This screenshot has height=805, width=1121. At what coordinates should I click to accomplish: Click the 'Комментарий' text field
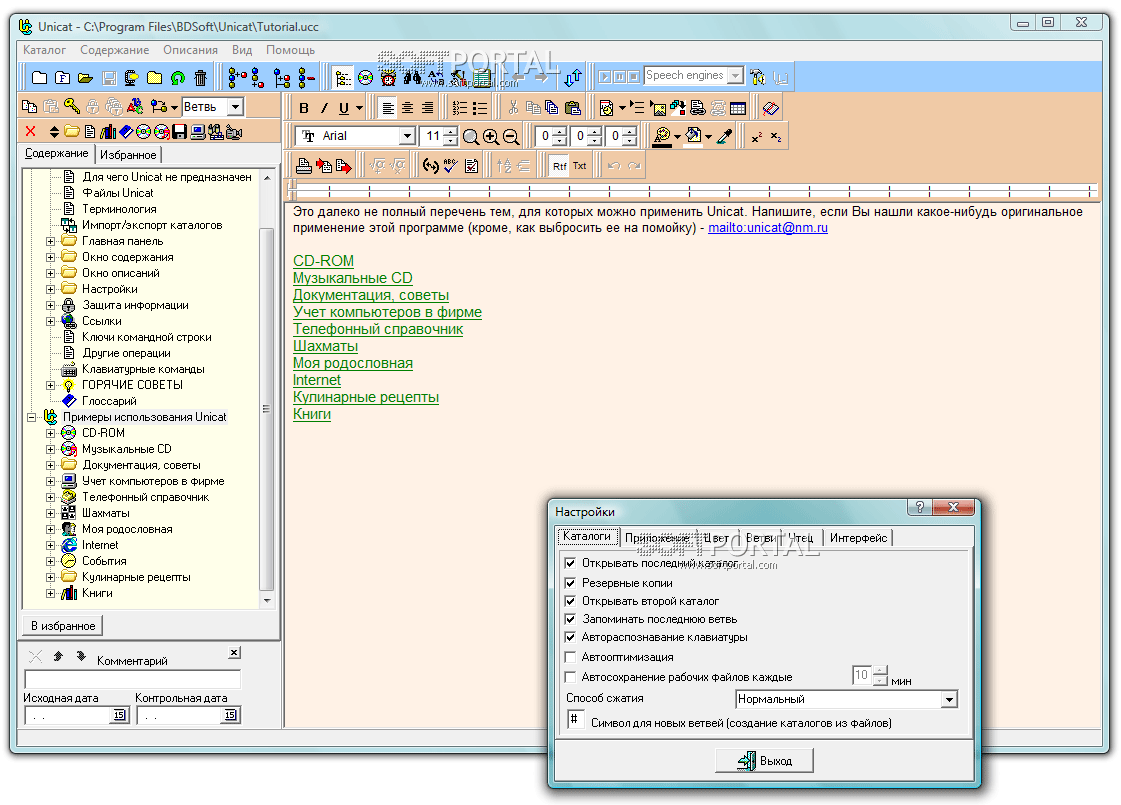point(133,679)
